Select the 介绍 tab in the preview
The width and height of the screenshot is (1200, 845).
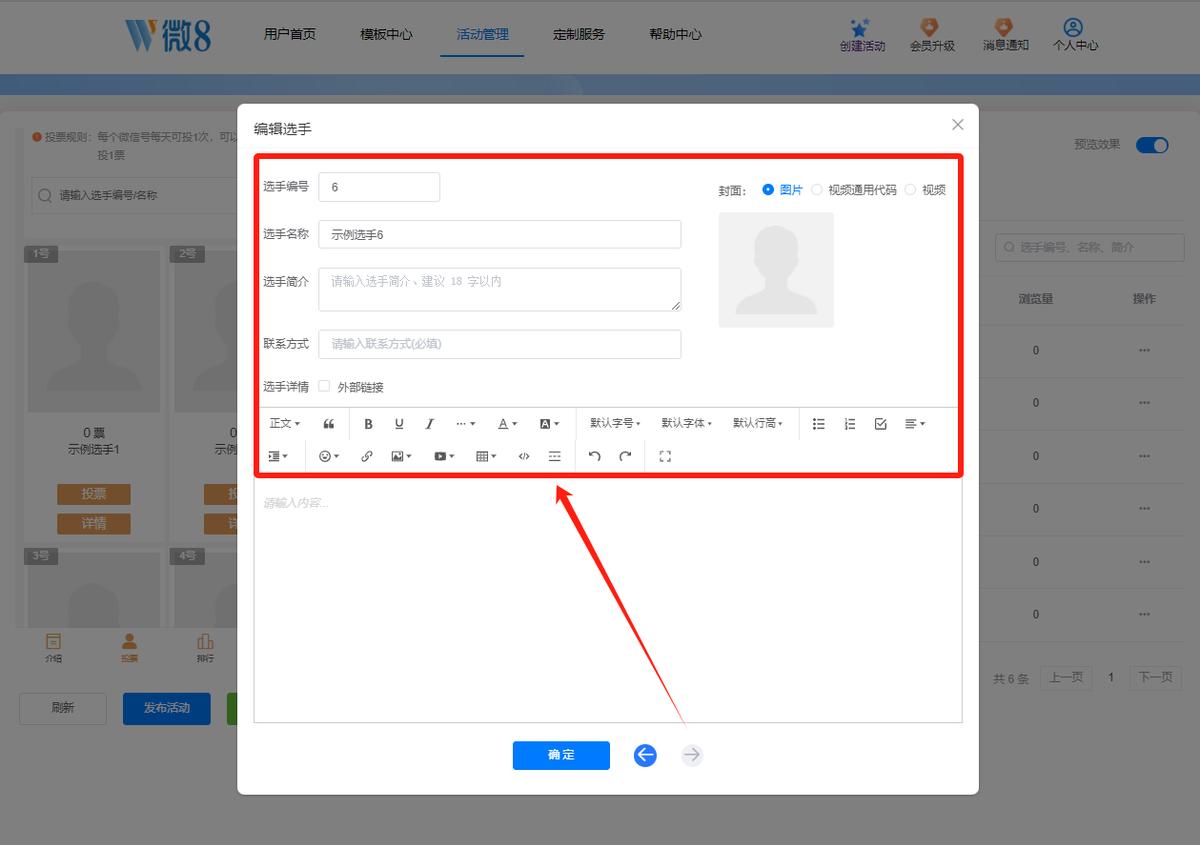53,648
